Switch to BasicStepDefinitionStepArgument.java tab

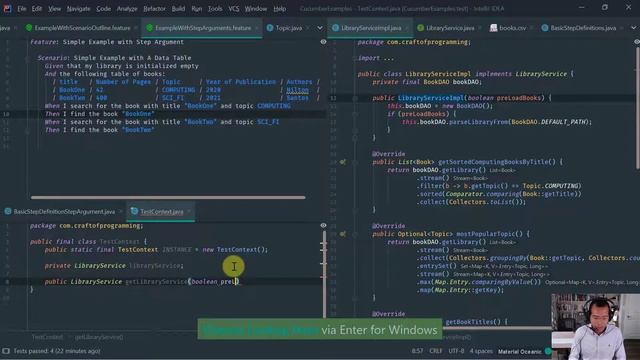(x=64, y=212)
